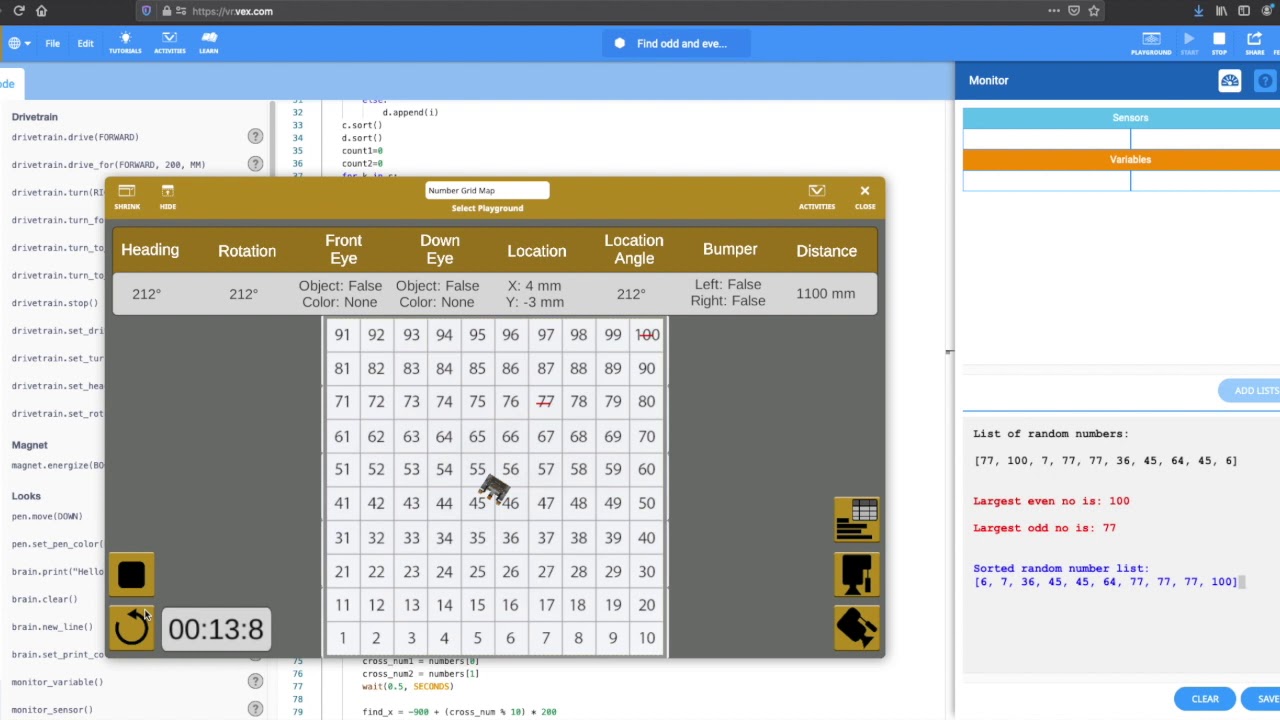The height and width of the screenshot is (720, 1280).
Task: Open the browser library icon
Action: [x=1221, y=11]
